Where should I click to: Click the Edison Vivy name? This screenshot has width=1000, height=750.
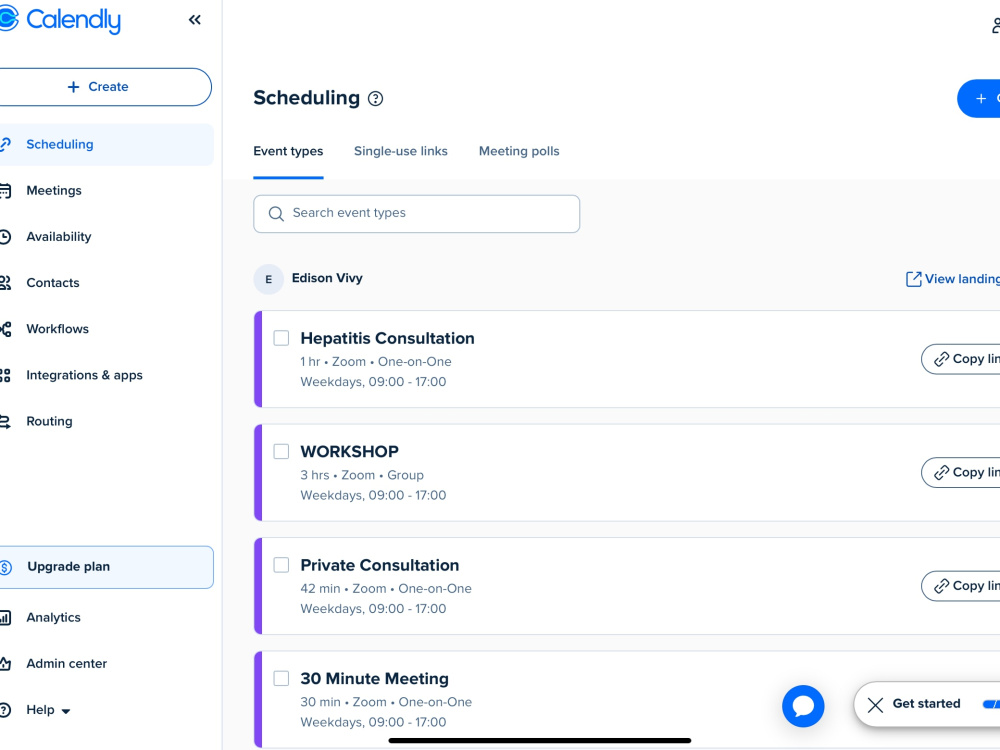coord(327,278)
